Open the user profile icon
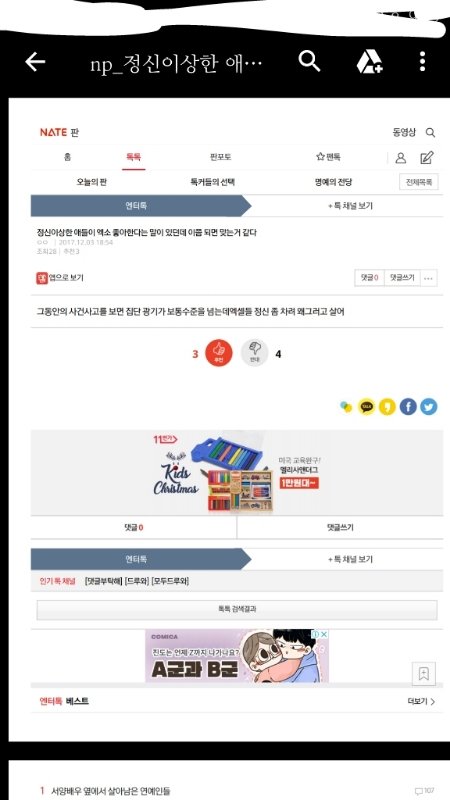 coord(401,158)
